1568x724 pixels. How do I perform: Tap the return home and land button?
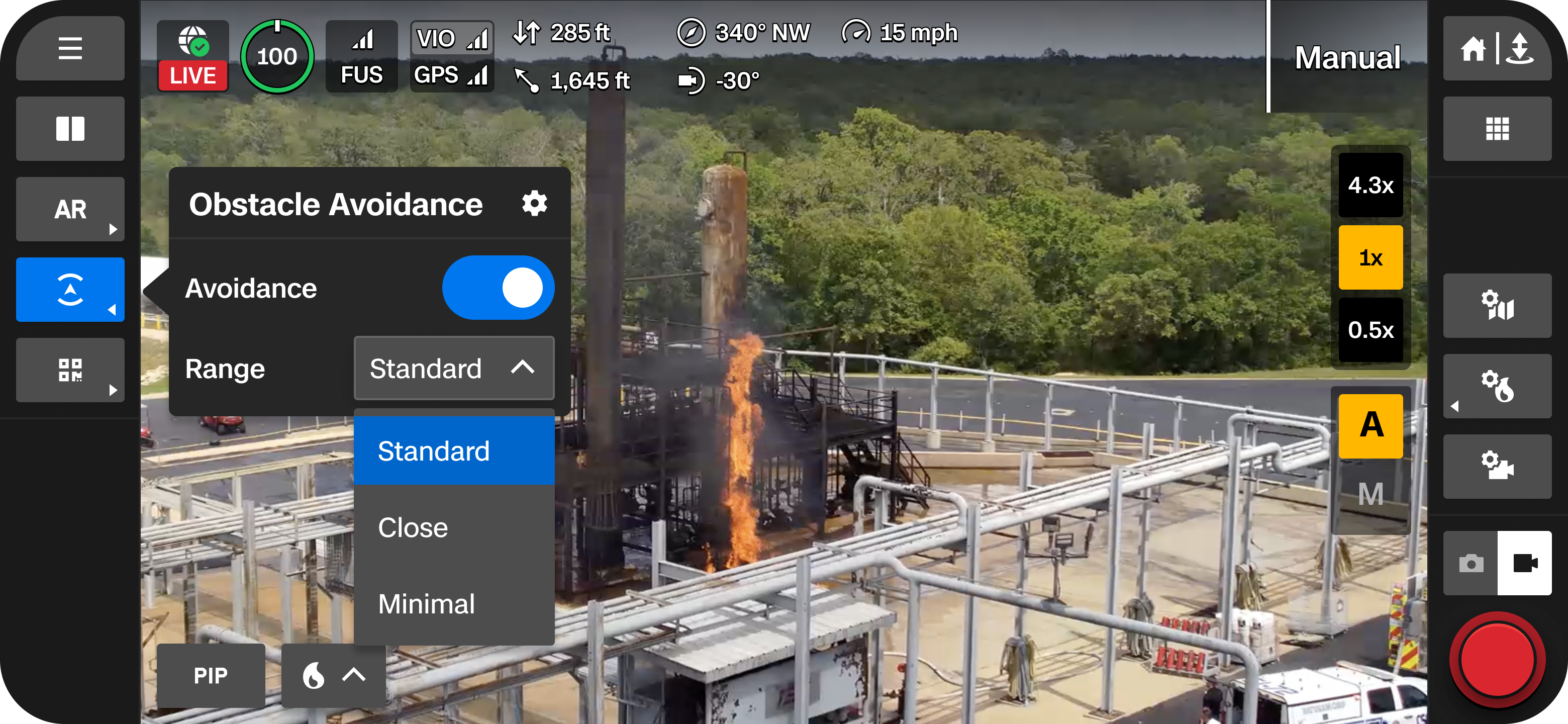point(1497,48)
